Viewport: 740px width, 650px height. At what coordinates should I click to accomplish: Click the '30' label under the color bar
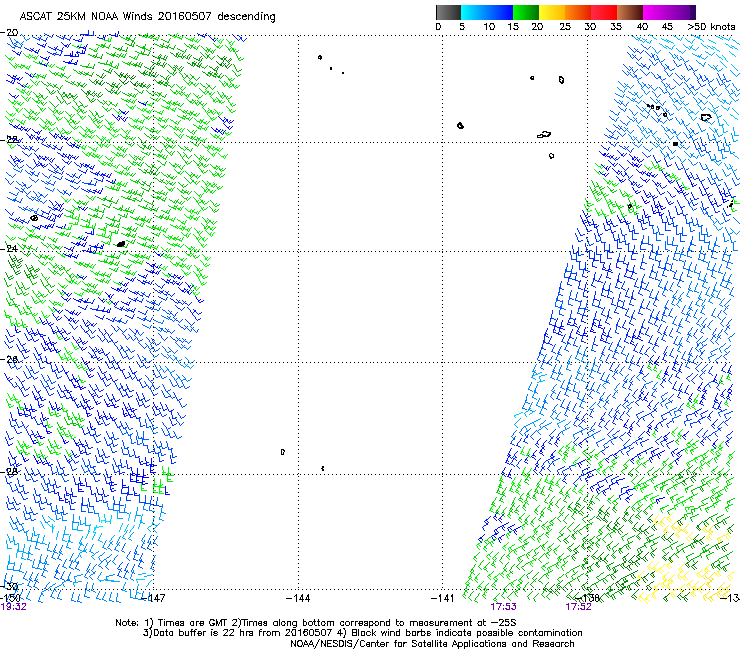(590, 27)
